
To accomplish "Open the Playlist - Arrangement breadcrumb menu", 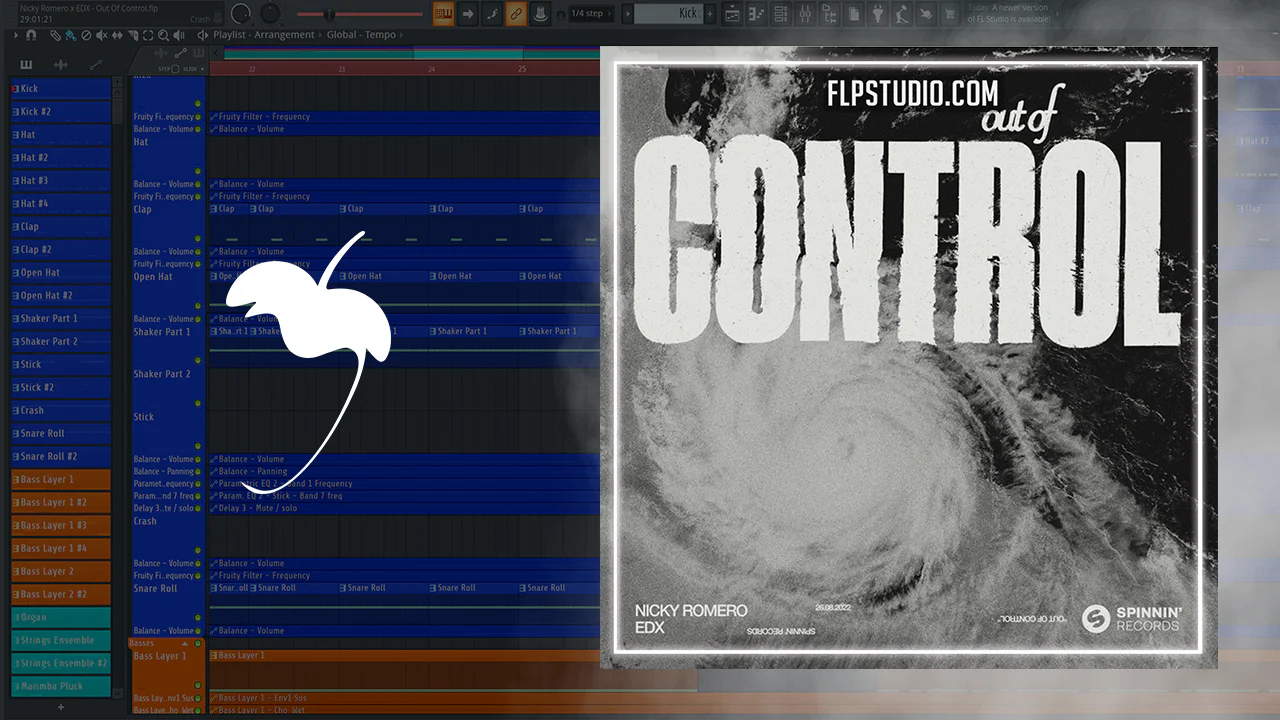I will point(264,35).
